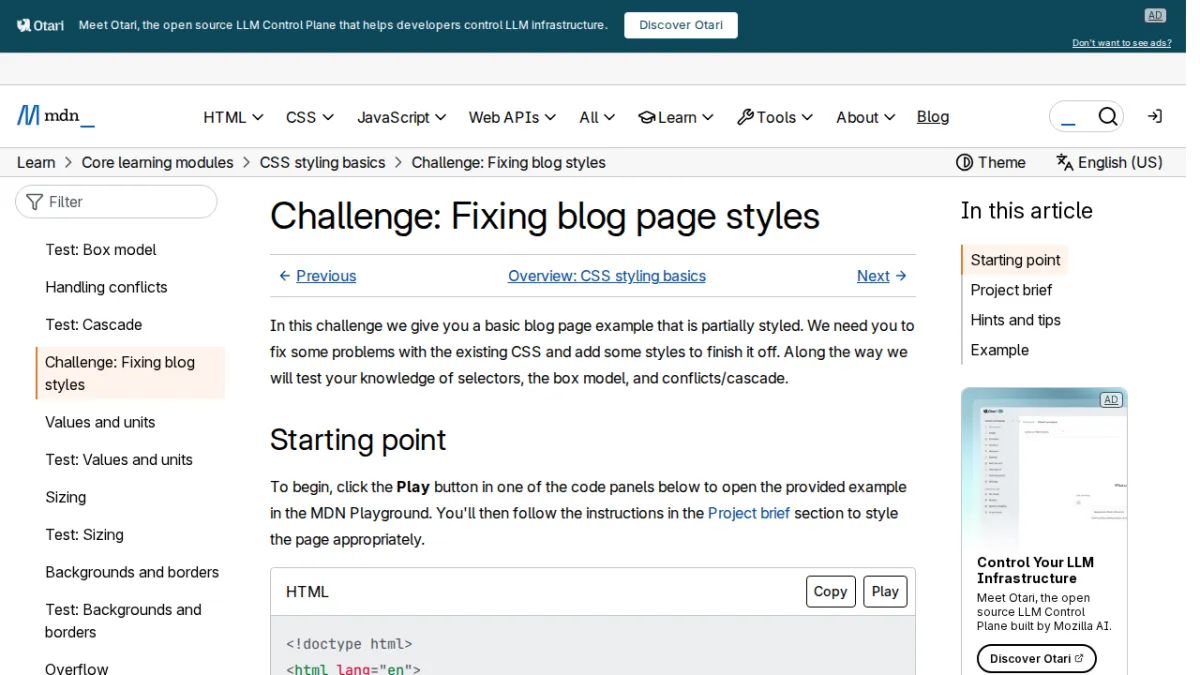Viewport: 1200px width, 675px height.
Task: Go to the Next article via arrow link
Action: tap(882, 276)
